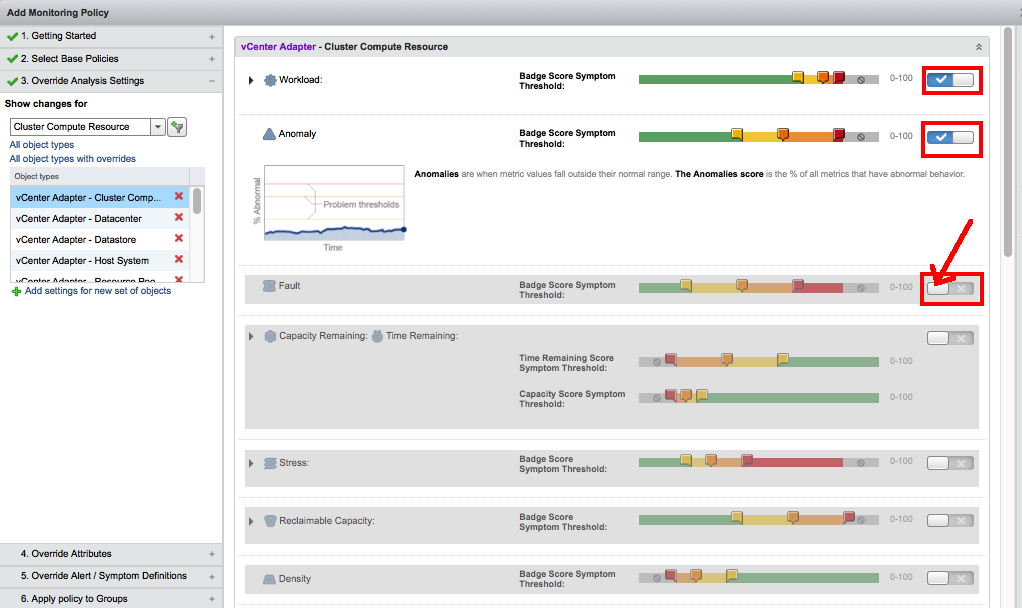Disable the Workload badge toggle
Screen dimensions: 1022x608
[x=949, y=80]
